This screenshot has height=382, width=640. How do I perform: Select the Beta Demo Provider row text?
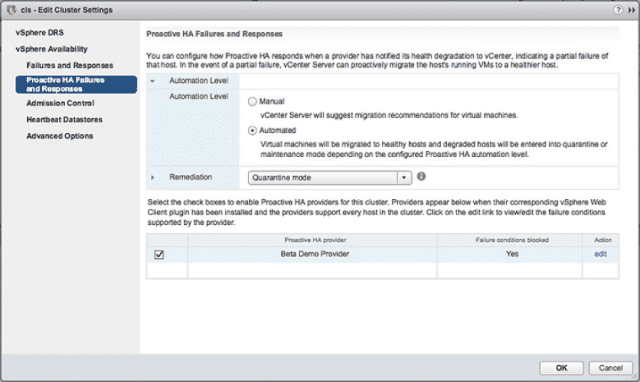coord(315,254)
